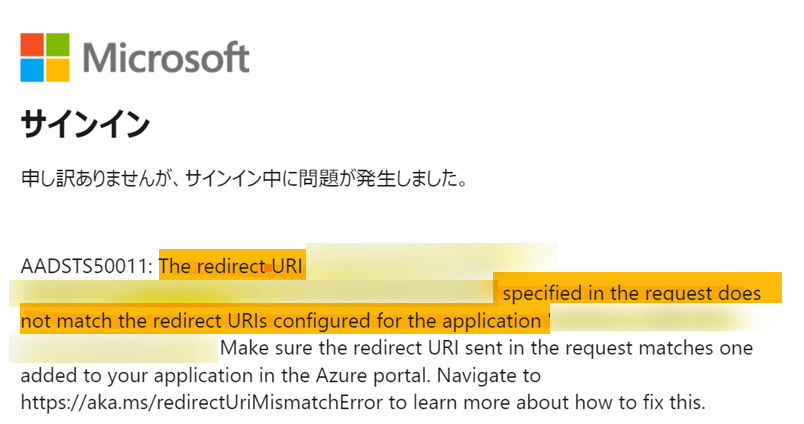Click the yellow square of the Microsoft logo

pyautogui.click(x=57, y=69)
